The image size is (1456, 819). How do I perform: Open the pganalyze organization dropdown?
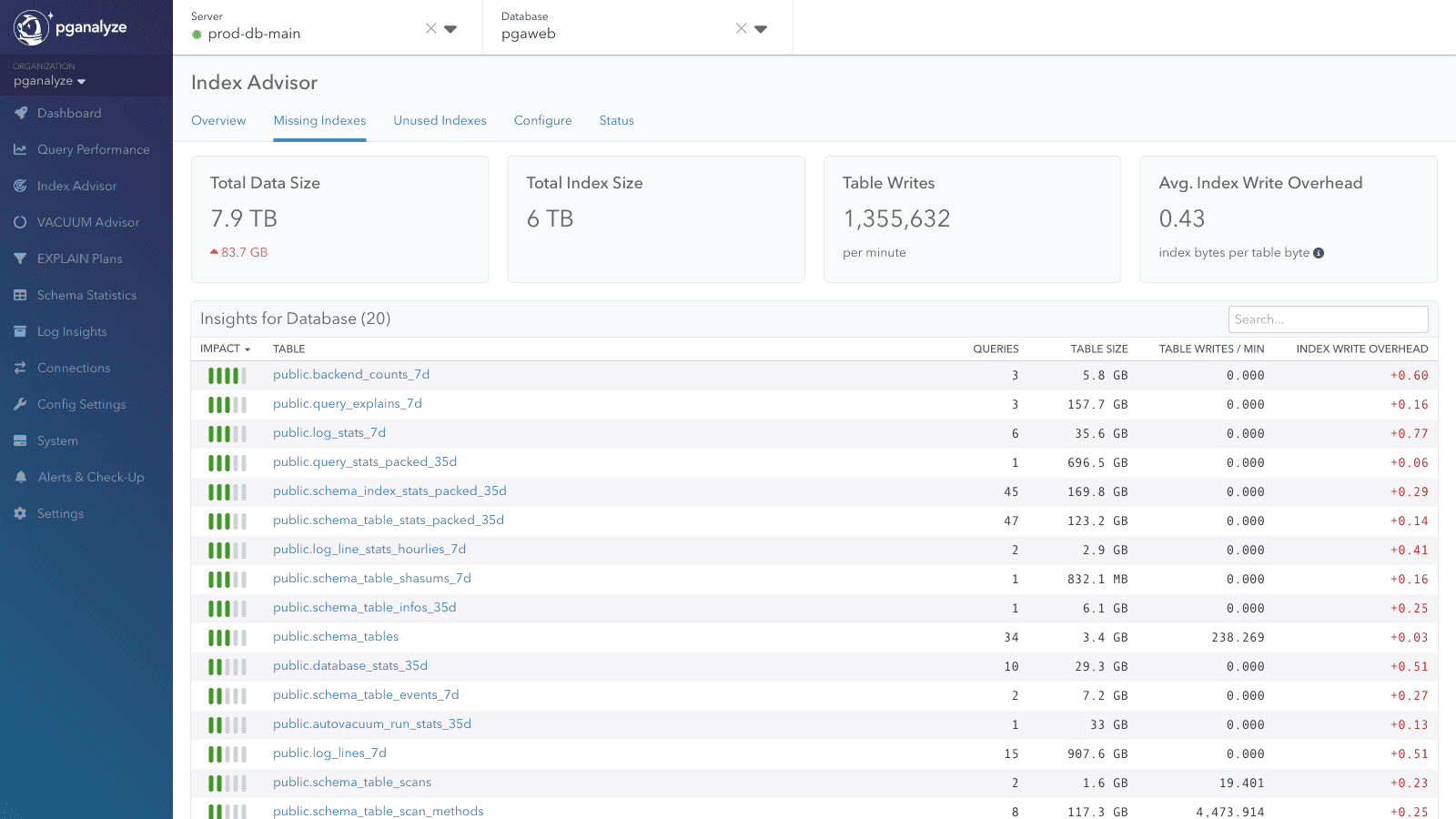[49, 81]
